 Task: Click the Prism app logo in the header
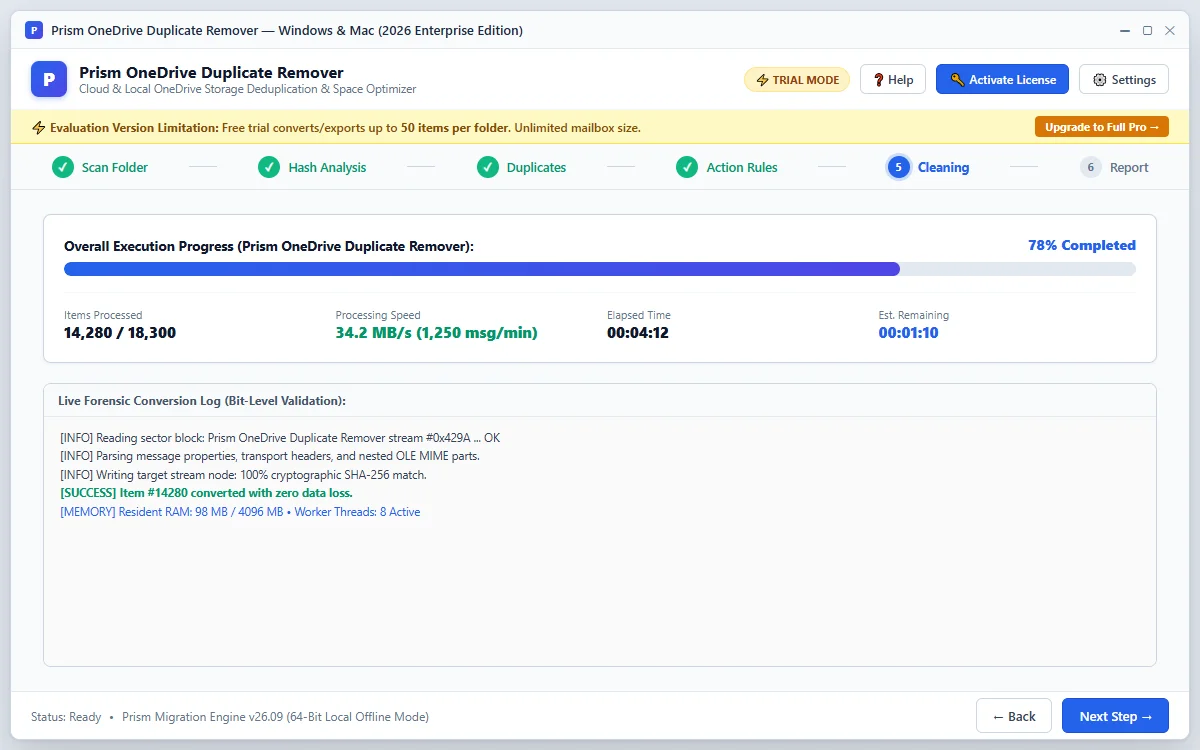pyautogui.click(x=49, y=79)
